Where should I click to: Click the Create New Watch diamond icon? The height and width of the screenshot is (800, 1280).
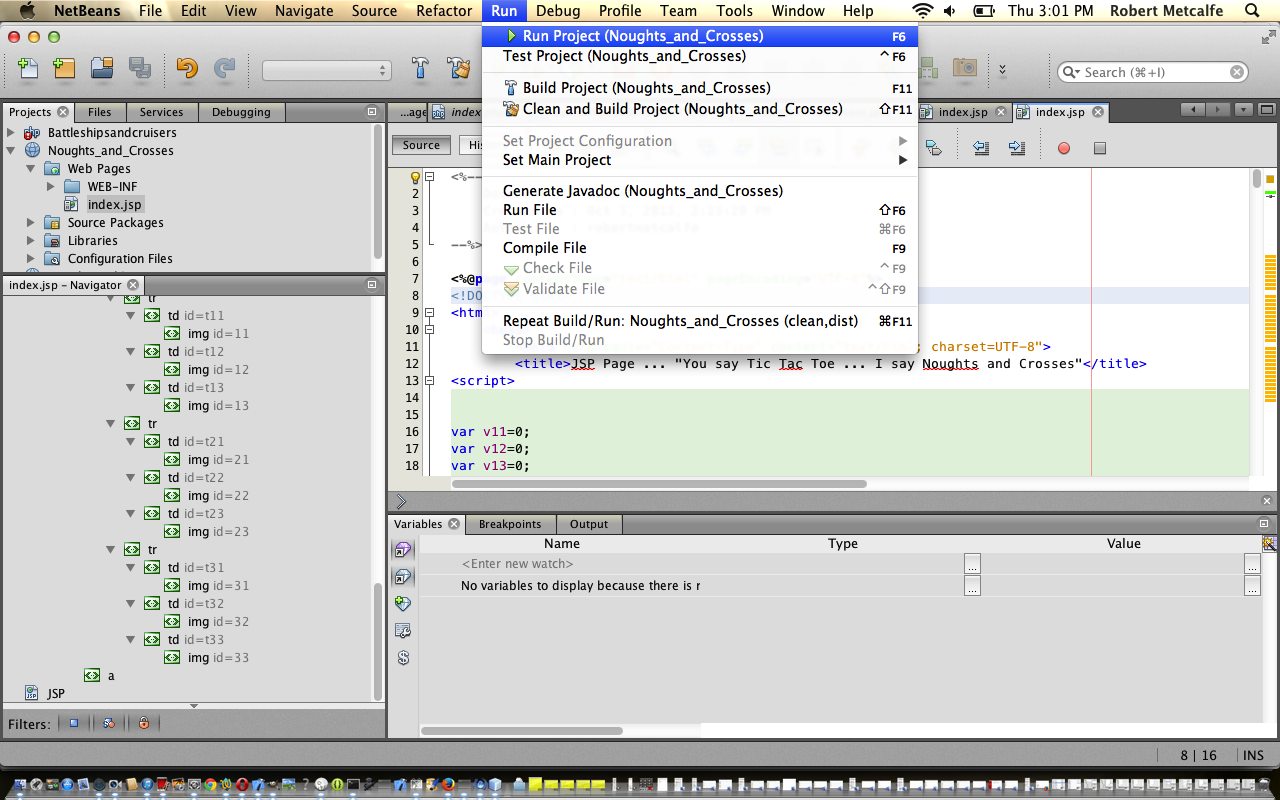403,604
